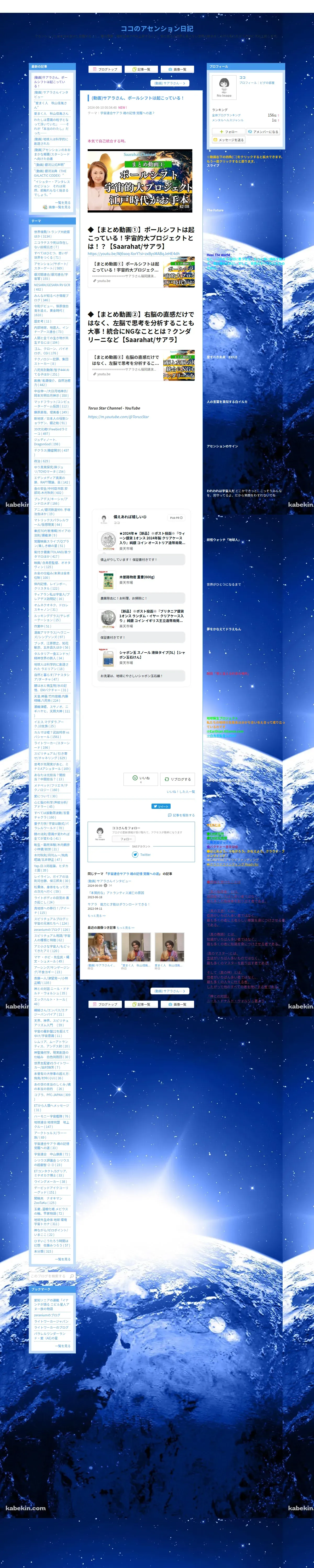Open 全体ブログランキング link

tap(226, 115)
